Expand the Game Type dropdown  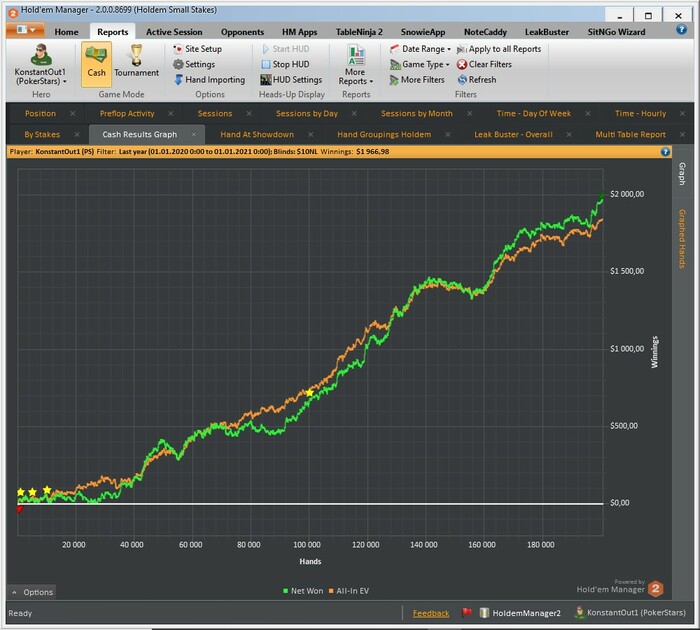click(420, 64)
